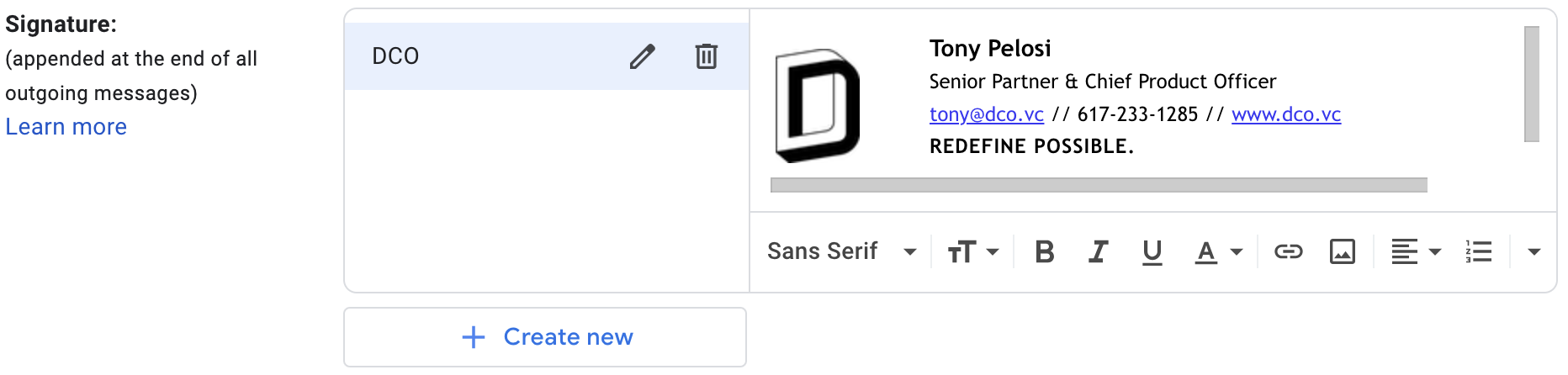1568x375 pixels.
Task: Select the DCO signature entry
Action: tap(547, 56)
